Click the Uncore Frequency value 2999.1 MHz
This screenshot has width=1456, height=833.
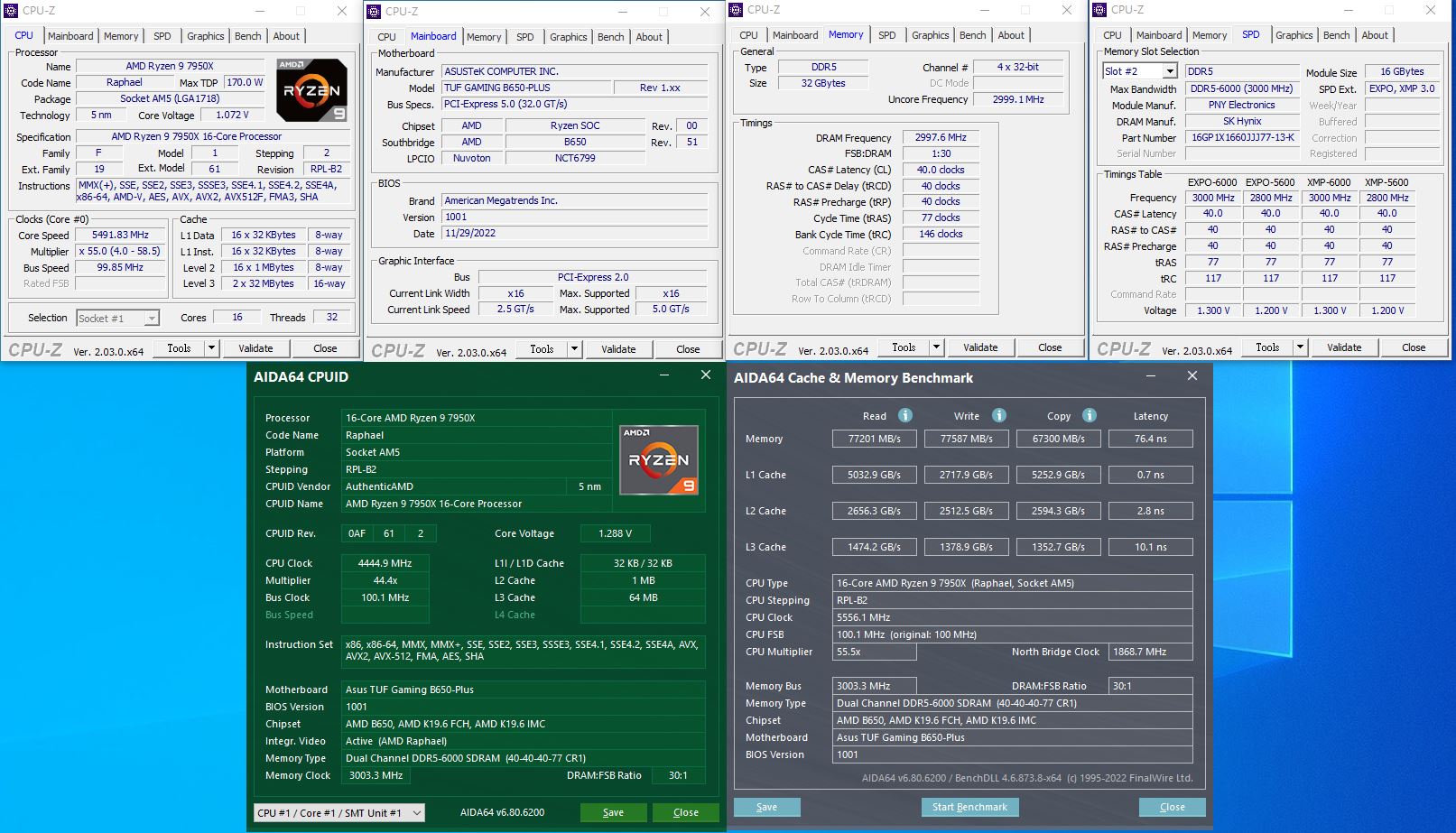(x=1018, y=99)
